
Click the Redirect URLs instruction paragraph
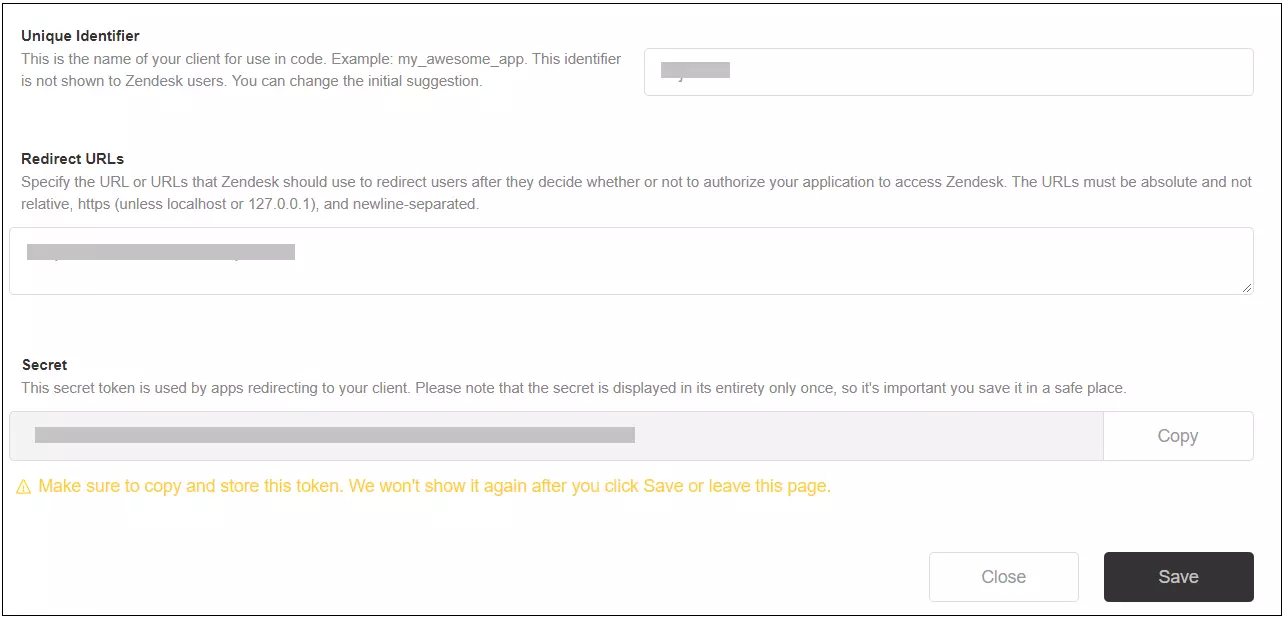click(x=630, y=192)
